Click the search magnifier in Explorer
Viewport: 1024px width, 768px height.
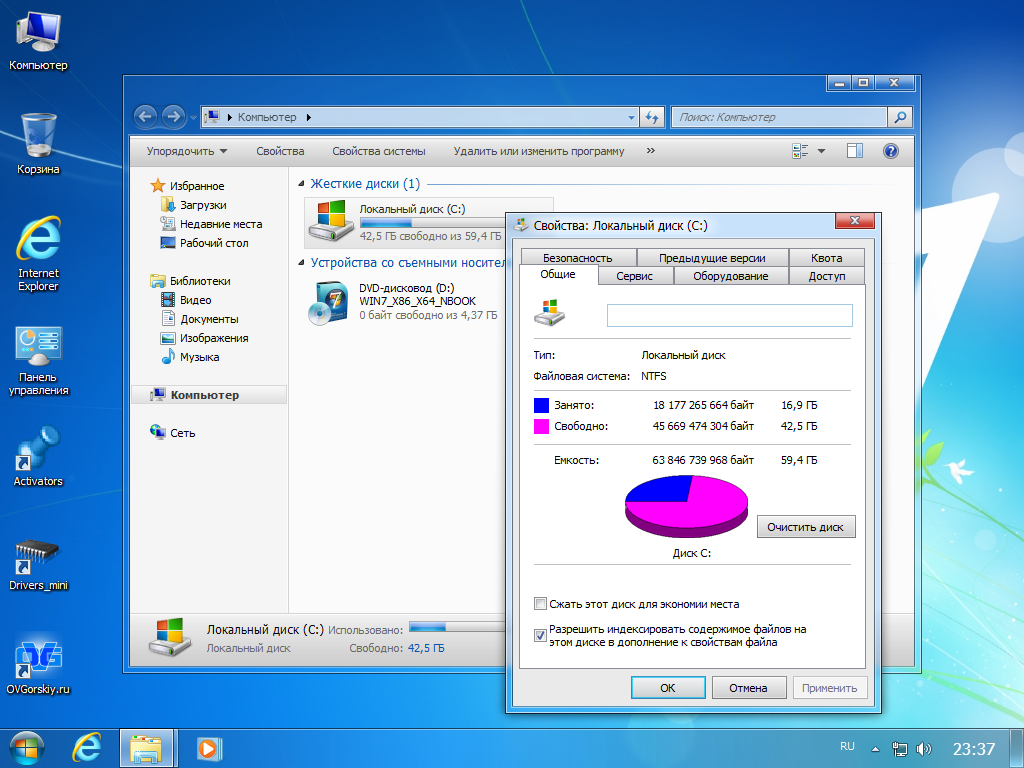tap(900, 118)
